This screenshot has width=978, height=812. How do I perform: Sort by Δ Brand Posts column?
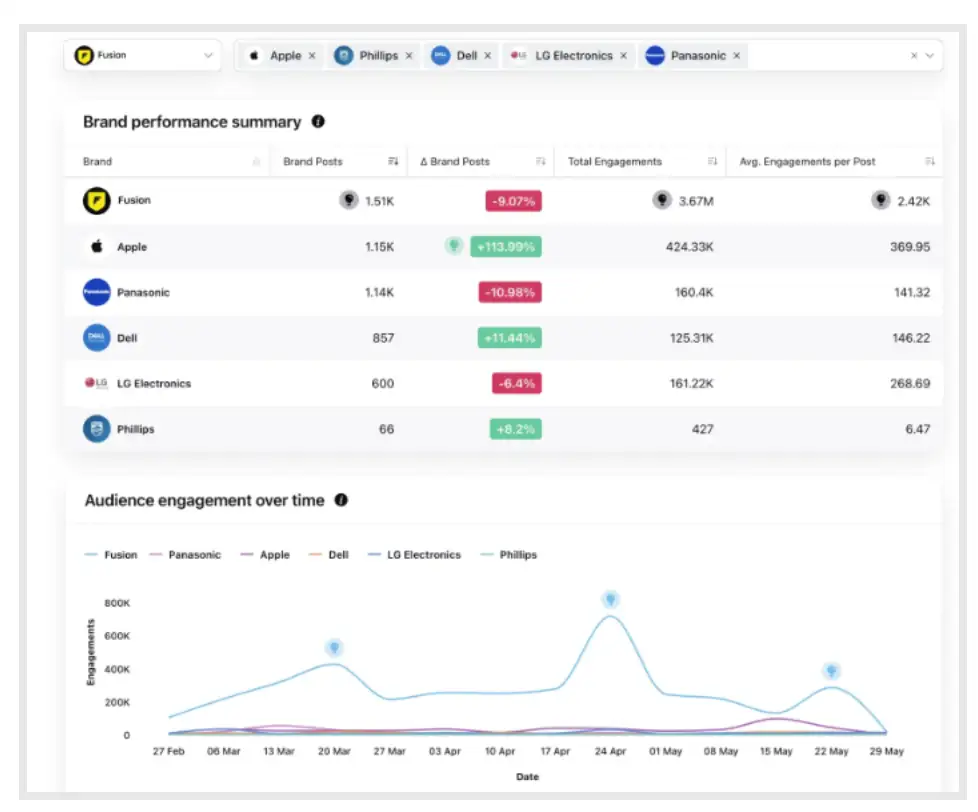point(541,162)
